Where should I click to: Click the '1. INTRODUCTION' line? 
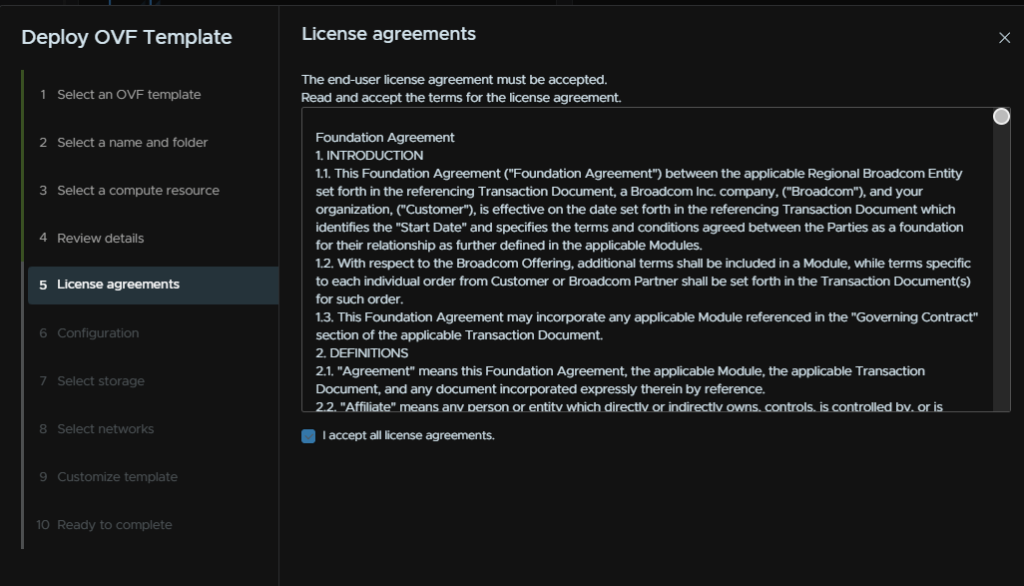[370, 155]
